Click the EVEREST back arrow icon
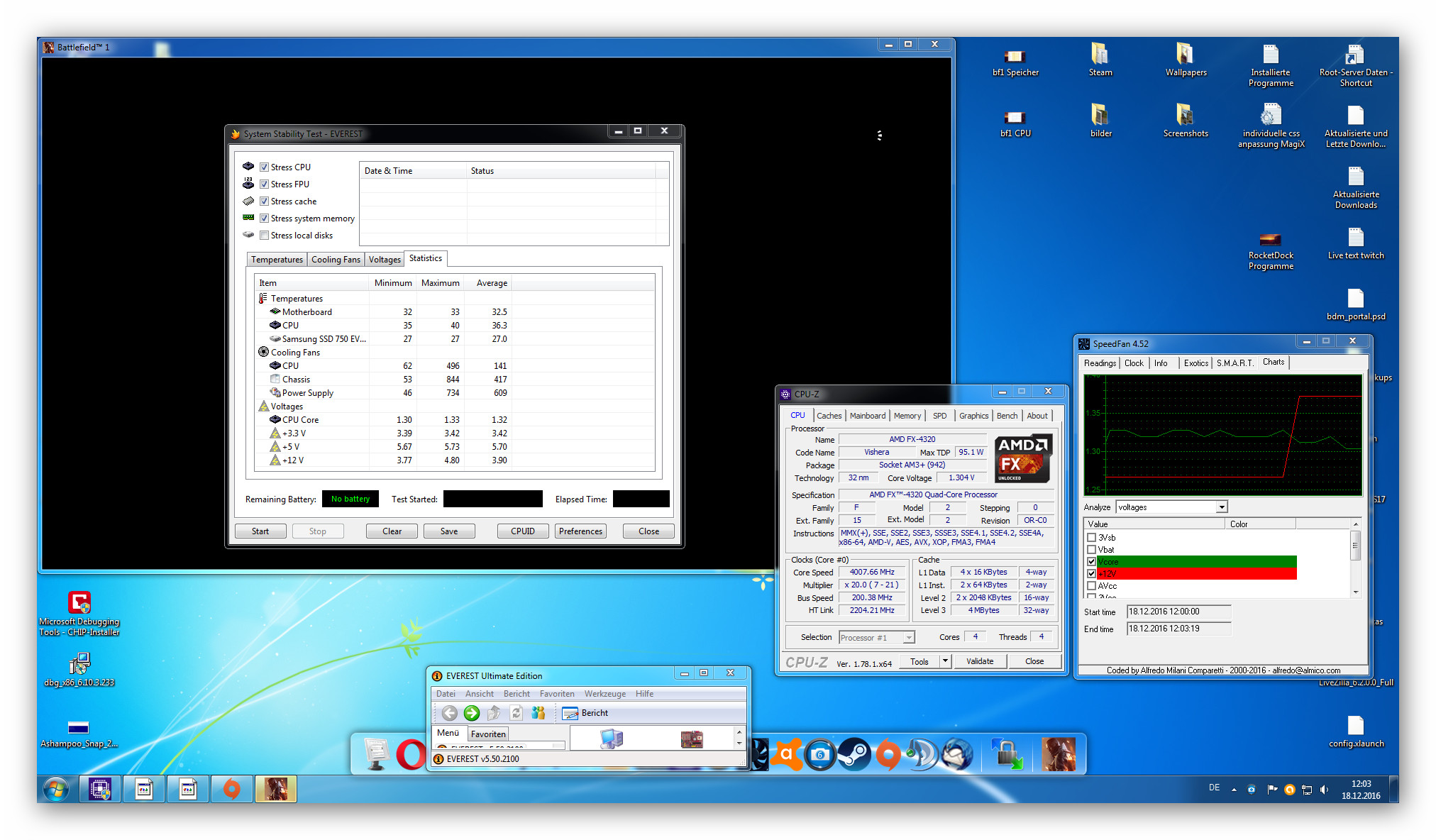 coord(449,713)
